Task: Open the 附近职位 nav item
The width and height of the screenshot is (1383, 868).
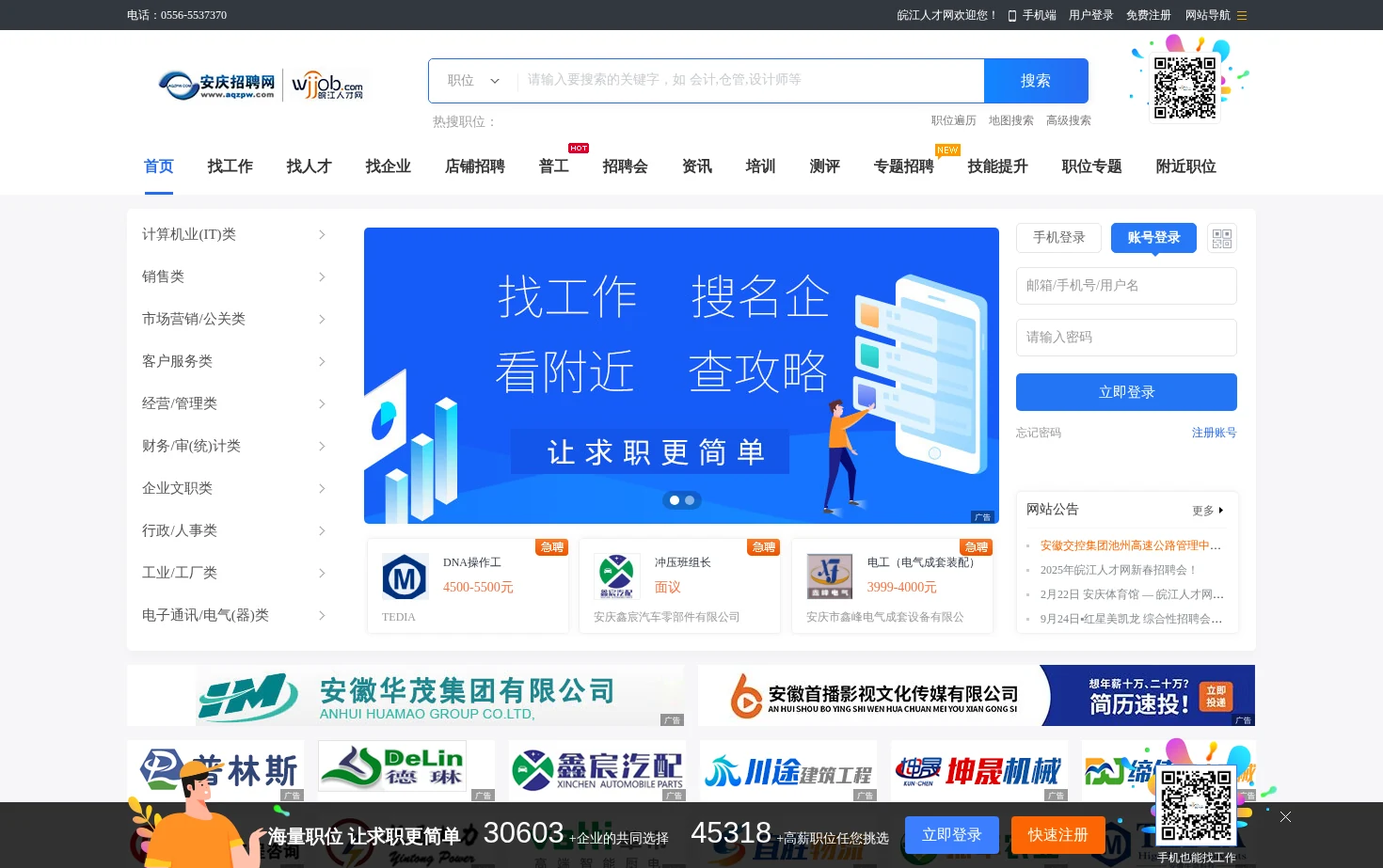Action: (x=1186, y=166)
